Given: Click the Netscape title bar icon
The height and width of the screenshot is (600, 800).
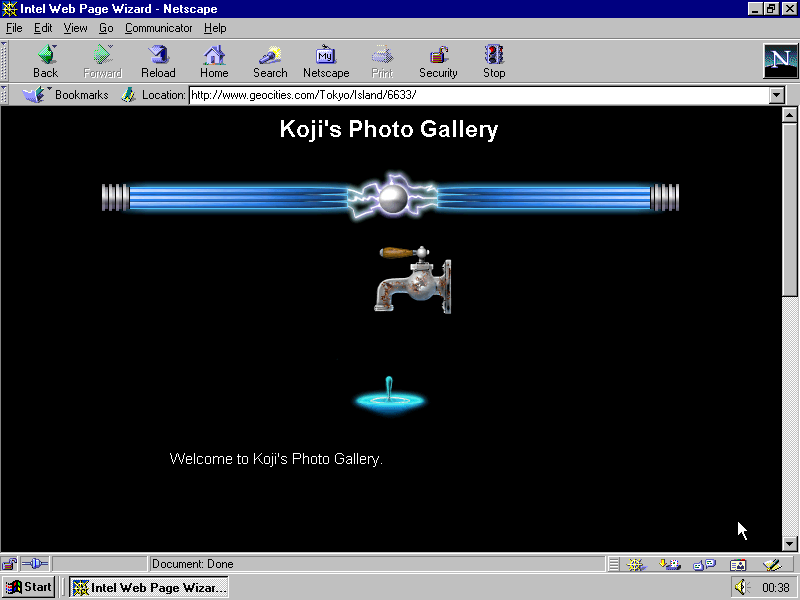Looking at the screenshot, I should 10,9.
